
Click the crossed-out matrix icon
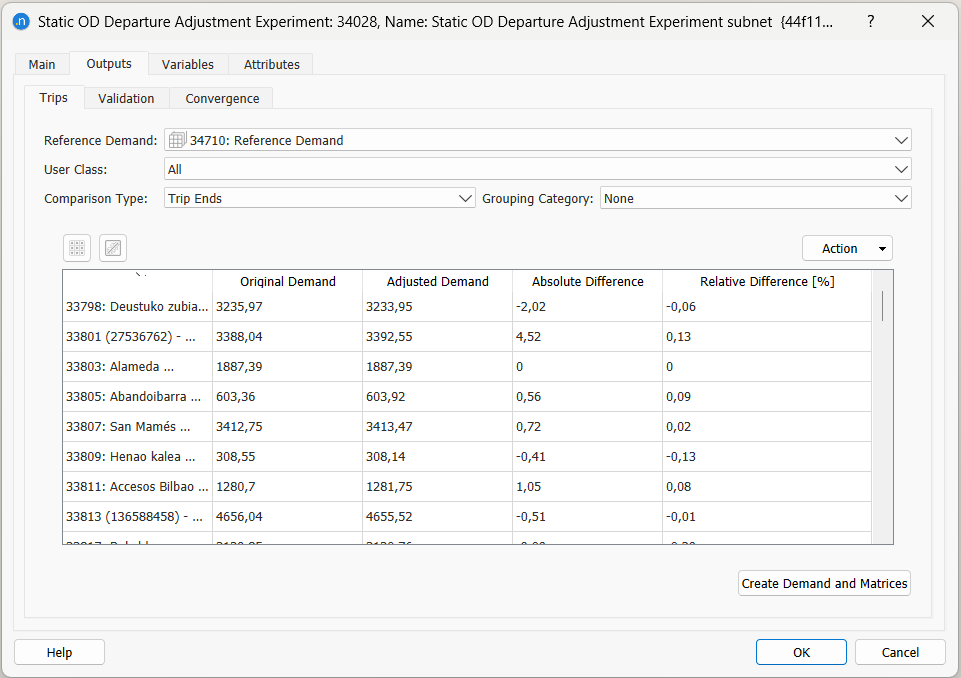click(113, 248)
